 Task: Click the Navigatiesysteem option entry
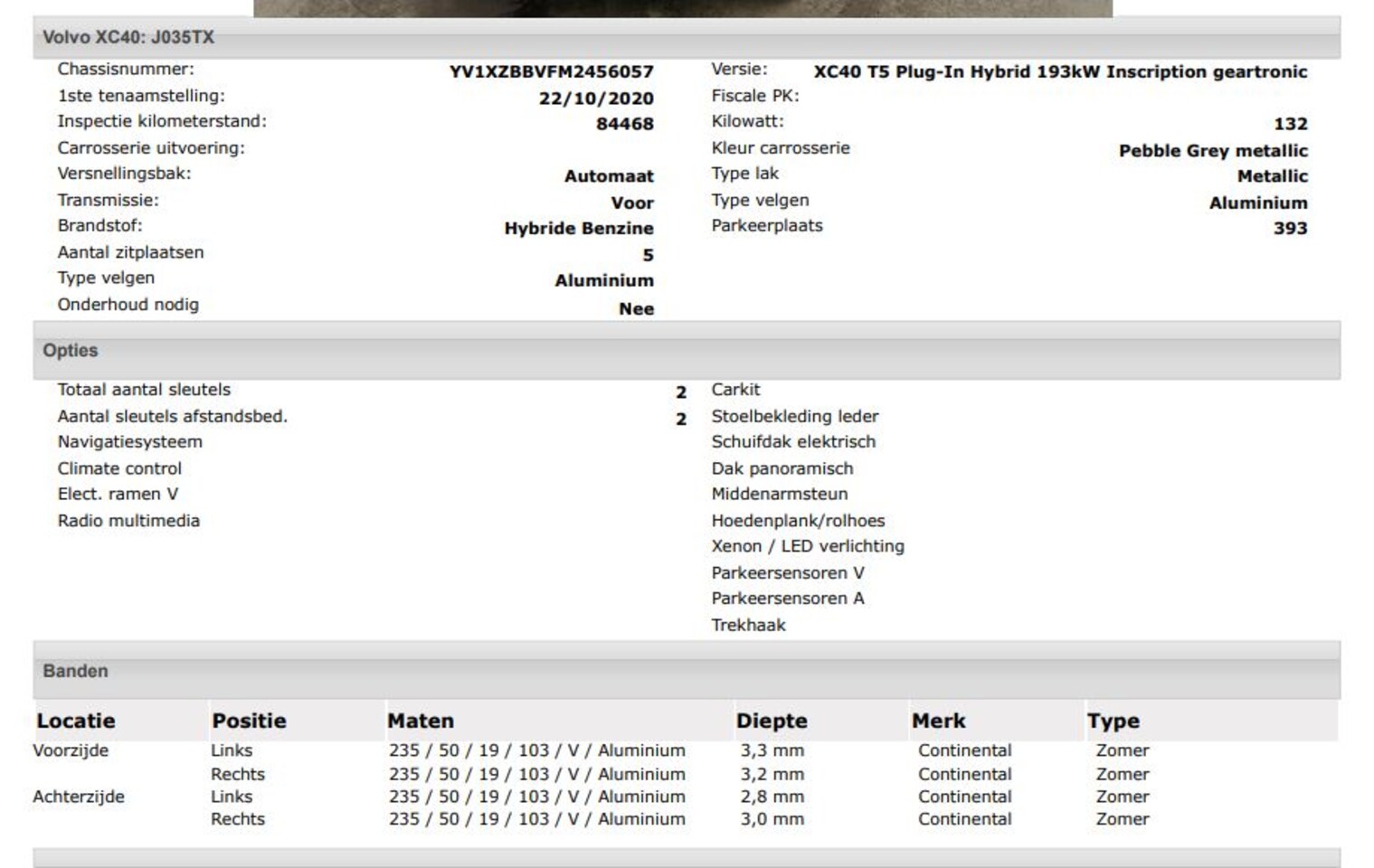pos(130,442)
